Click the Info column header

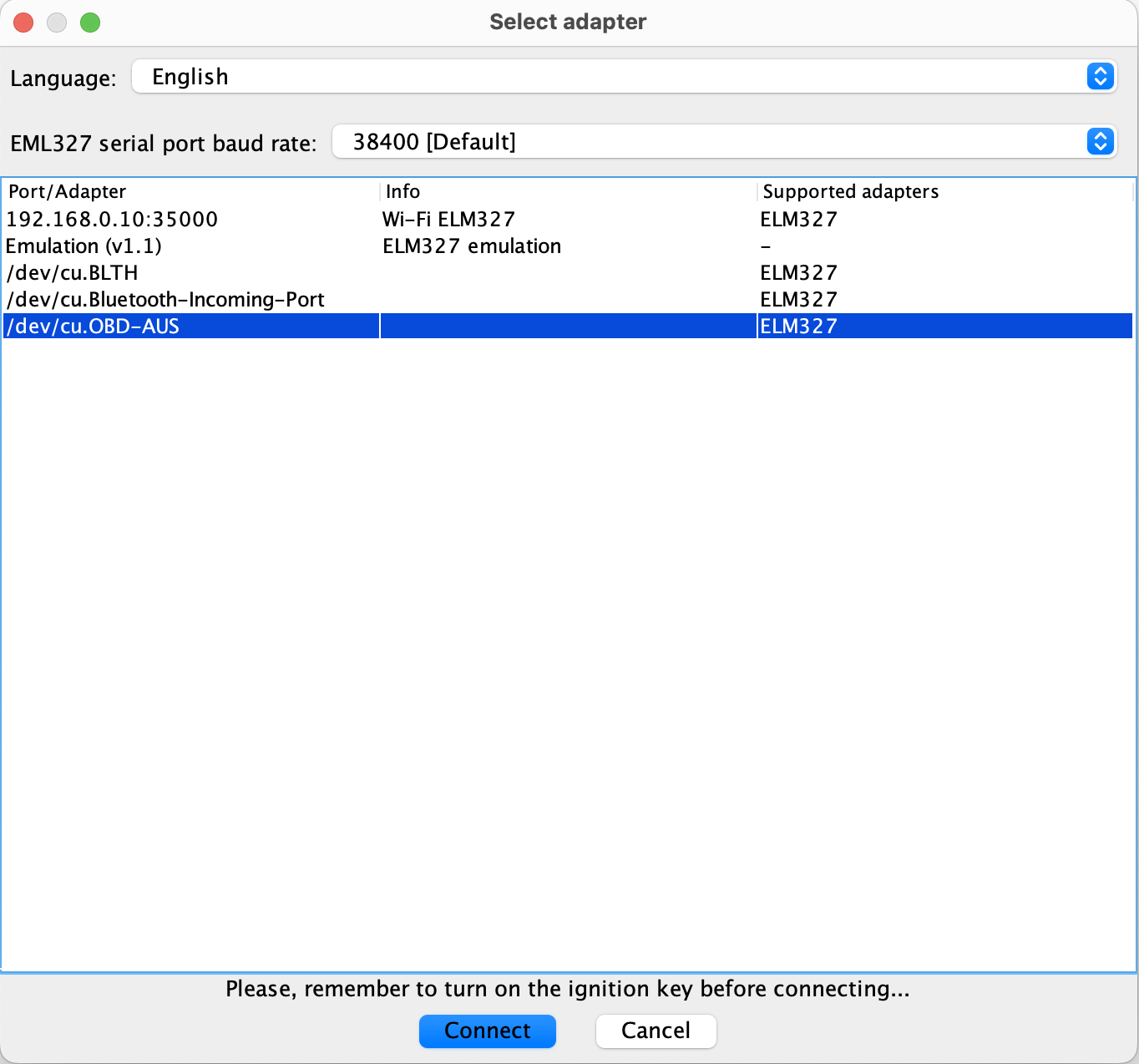click(x=569, y=191)
